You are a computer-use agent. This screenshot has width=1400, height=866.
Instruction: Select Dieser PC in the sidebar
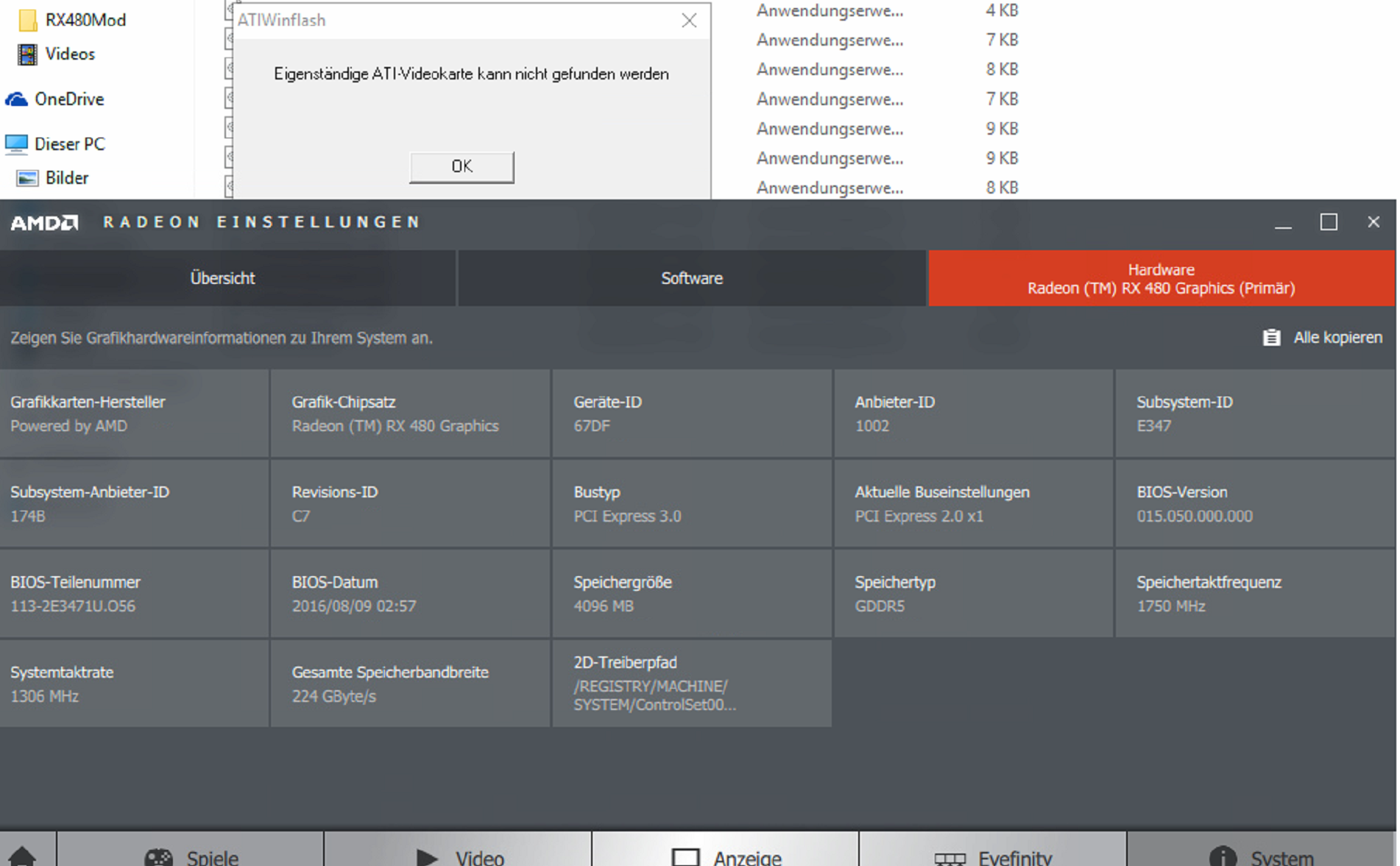point(69,143)
